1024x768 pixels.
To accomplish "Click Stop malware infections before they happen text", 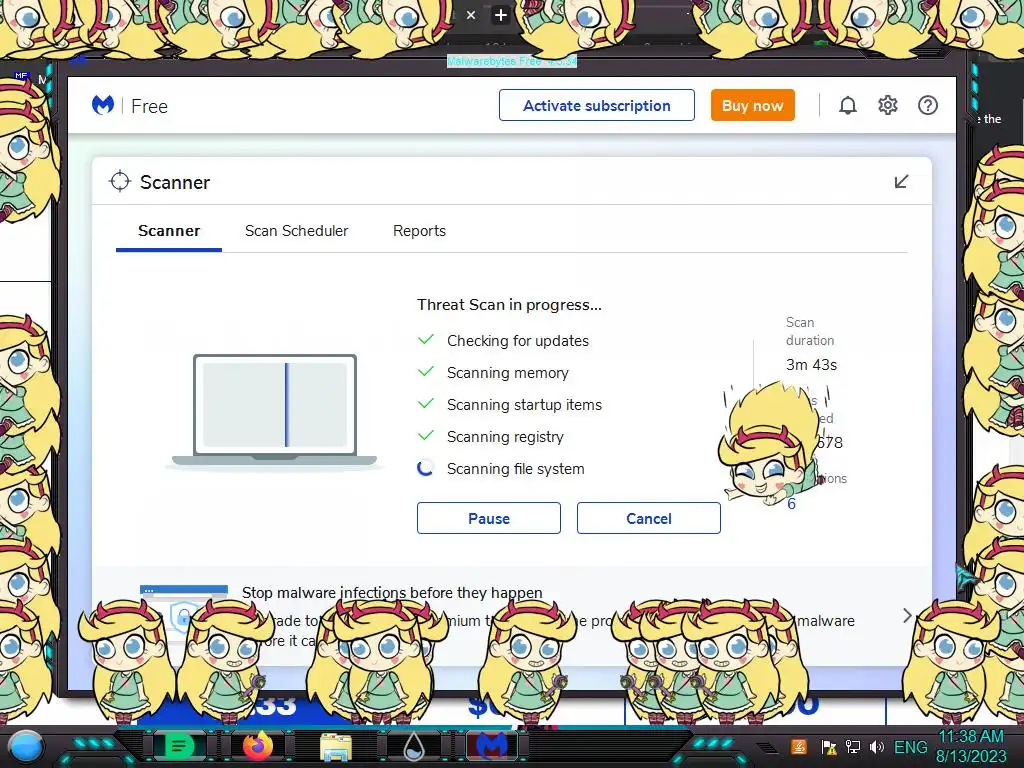I will coord(392,592).
